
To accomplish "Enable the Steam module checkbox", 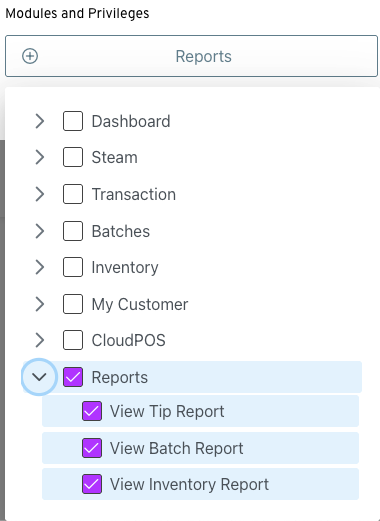I will click(73, 157).
